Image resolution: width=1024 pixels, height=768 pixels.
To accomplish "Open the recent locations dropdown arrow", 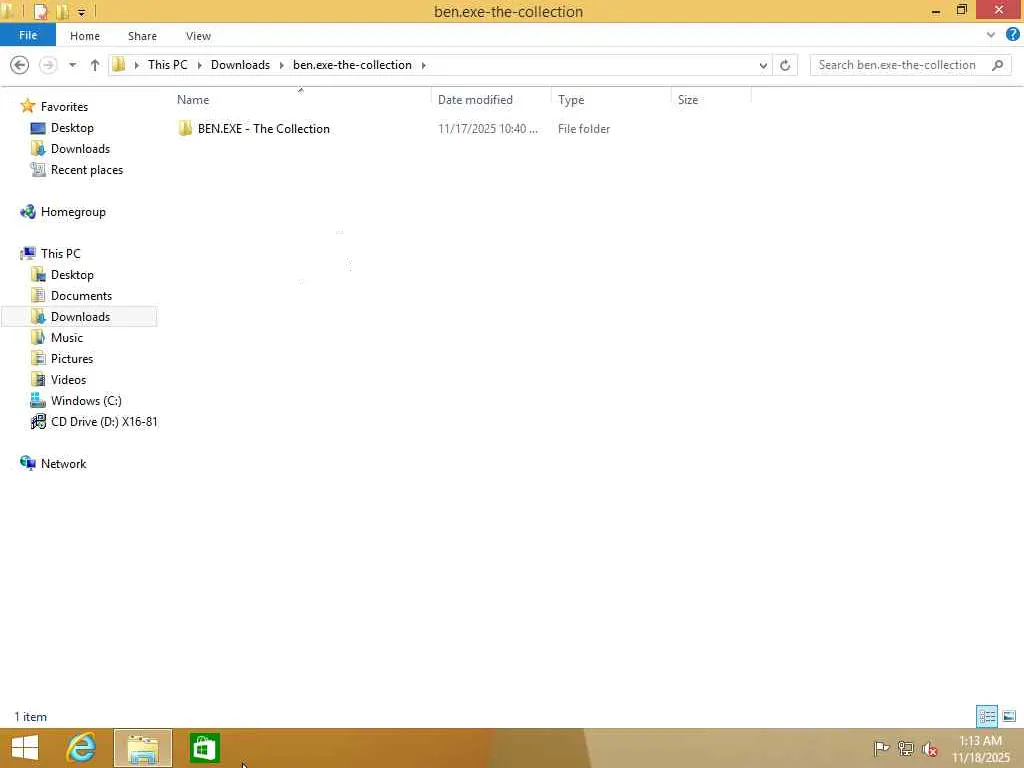I will pyautogui.click(x=72, y=65).
